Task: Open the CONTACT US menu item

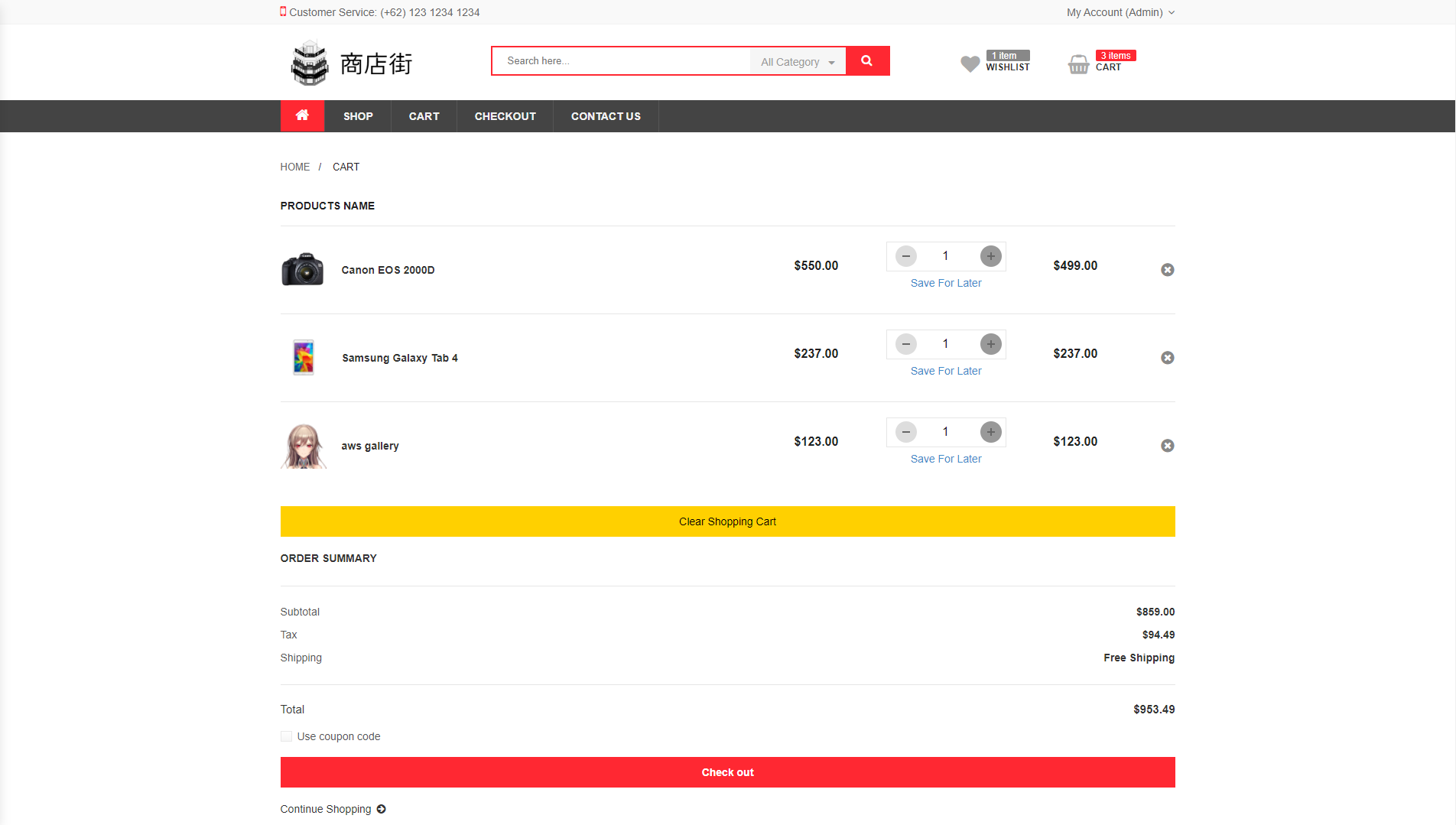Action: pyautogui.click(x=606, y=116)
